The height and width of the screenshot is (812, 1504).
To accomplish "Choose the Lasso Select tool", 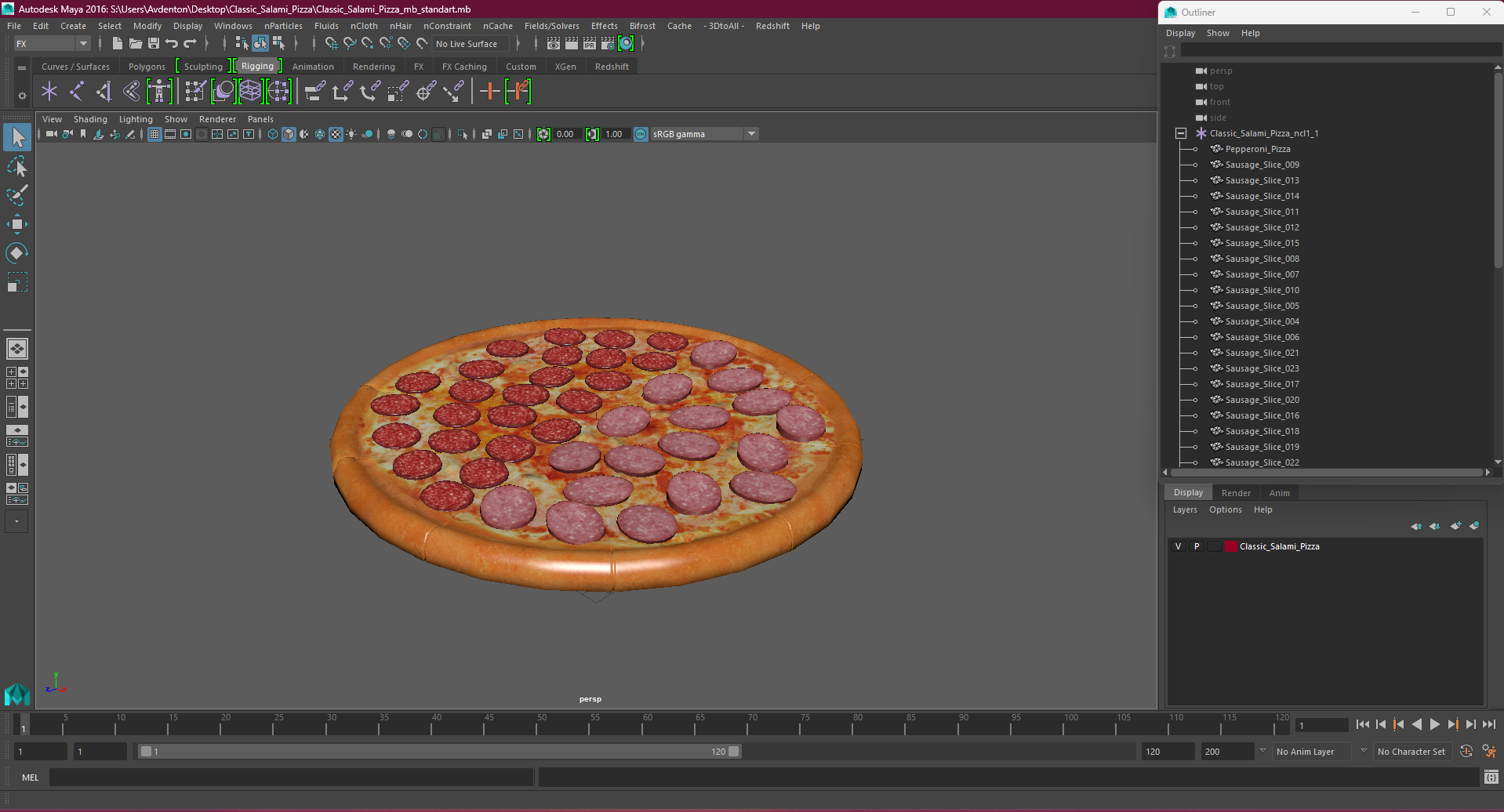I will point(17,167).
